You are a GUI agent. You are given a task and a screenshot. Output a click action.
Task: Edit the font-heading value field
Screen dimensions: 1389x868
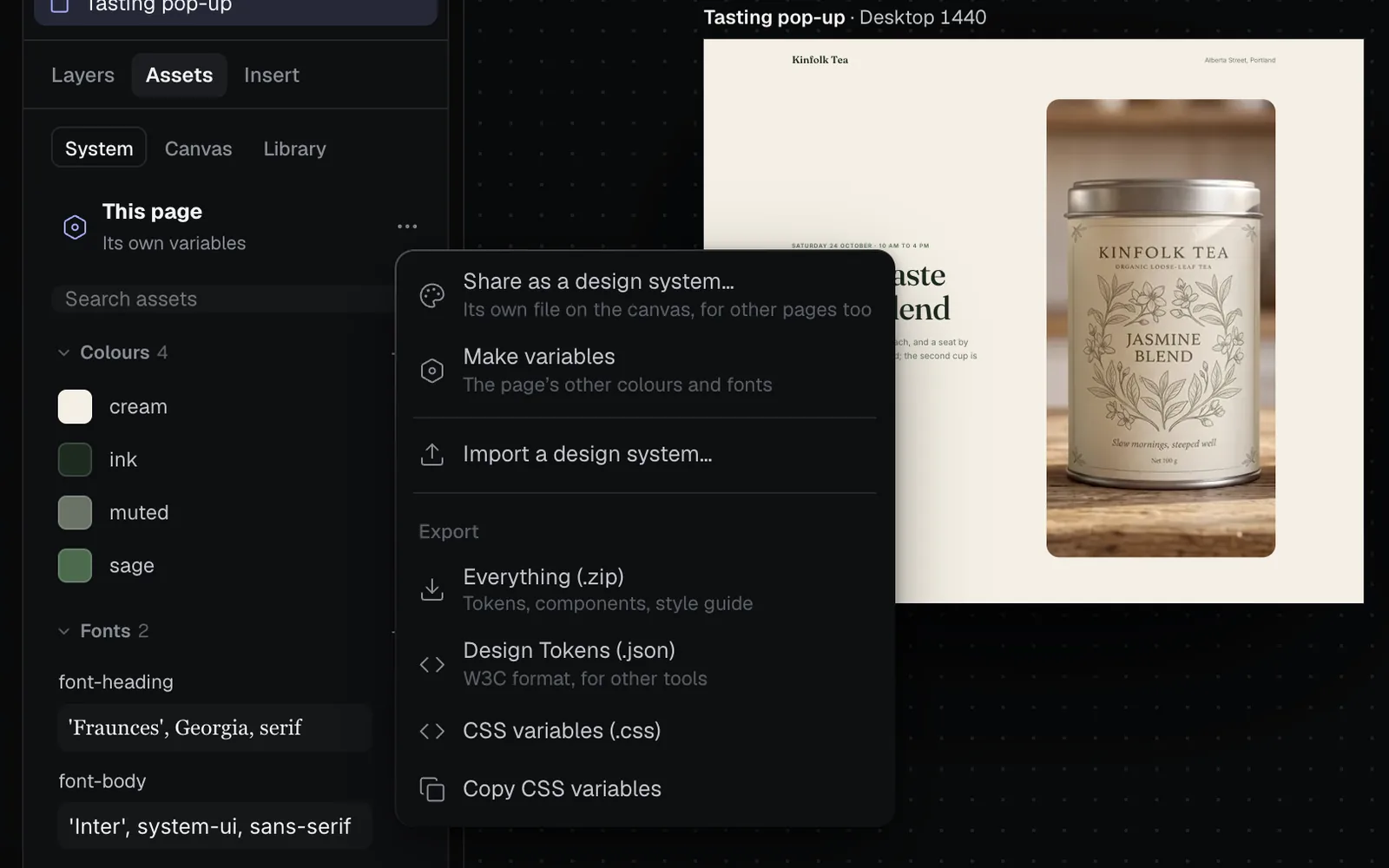click(215, 727)
